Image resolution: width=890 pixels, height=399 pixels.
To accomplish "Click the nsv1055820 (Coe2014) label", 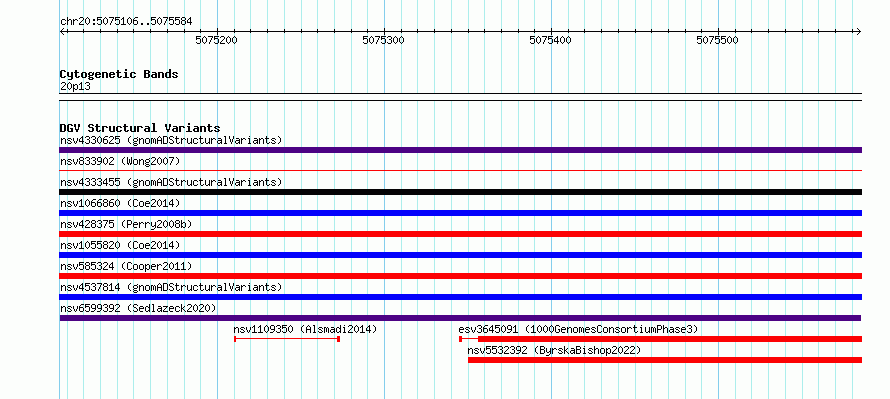I will [120, 245].
